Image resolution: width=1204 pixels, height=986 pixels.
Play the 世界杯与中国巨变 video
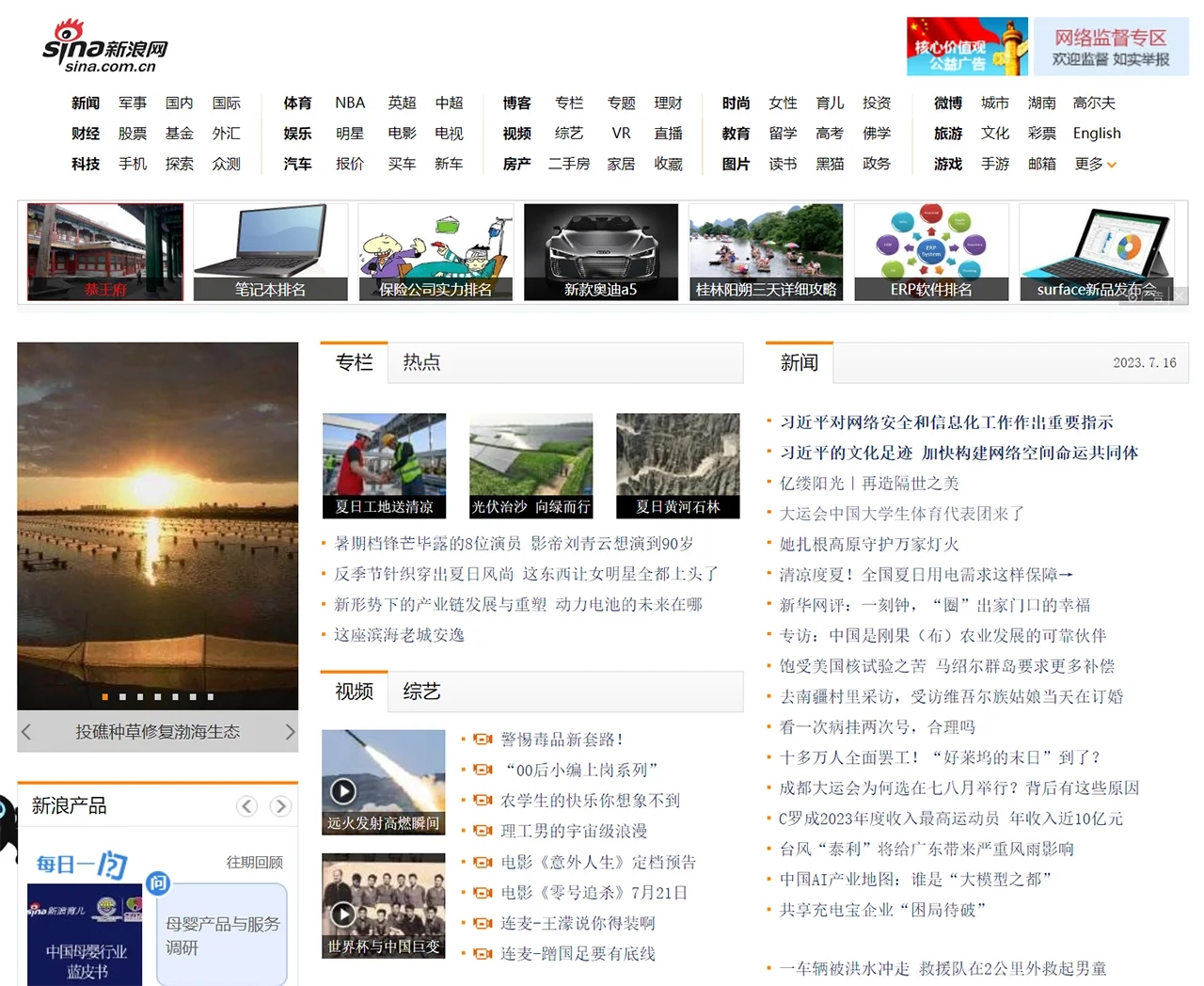click(343, 914)
